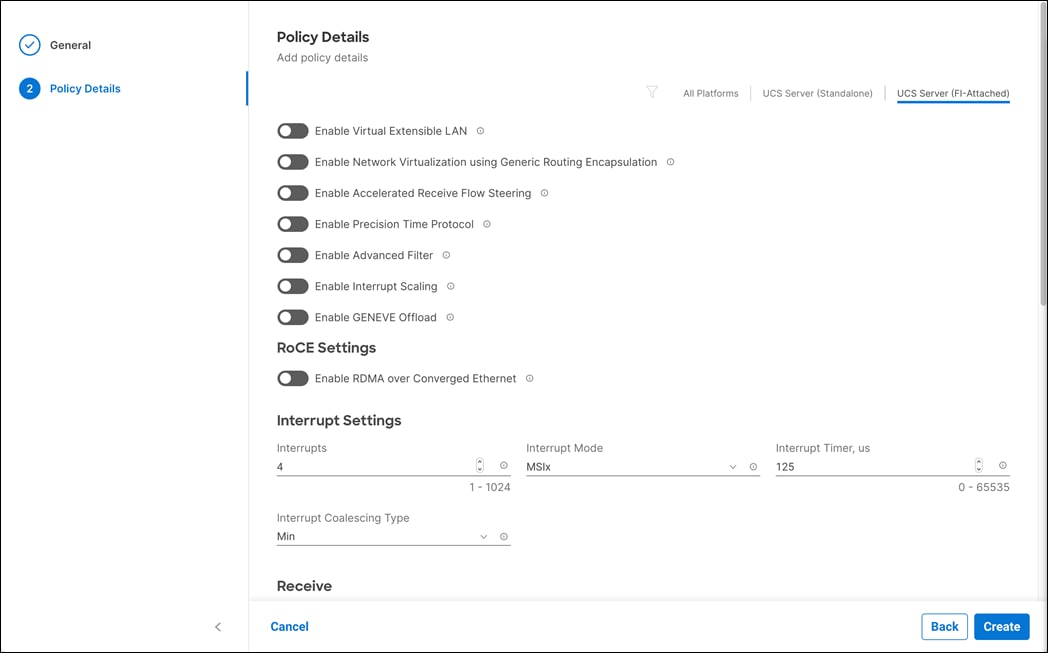Enable RDMA over Converged Ethernet
This screenshot has width=1048, height=653.
pos(292,378)
